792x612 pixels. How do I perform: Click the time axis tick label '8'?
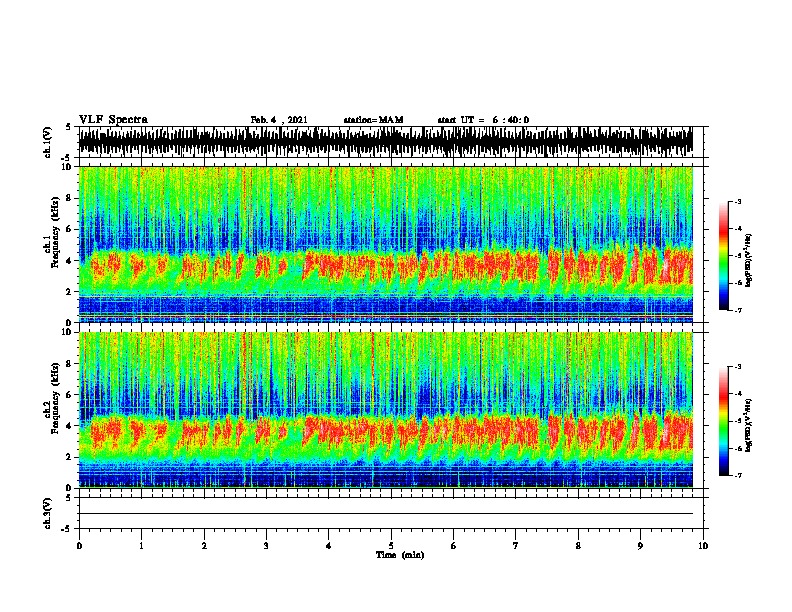tap(578, 546)
